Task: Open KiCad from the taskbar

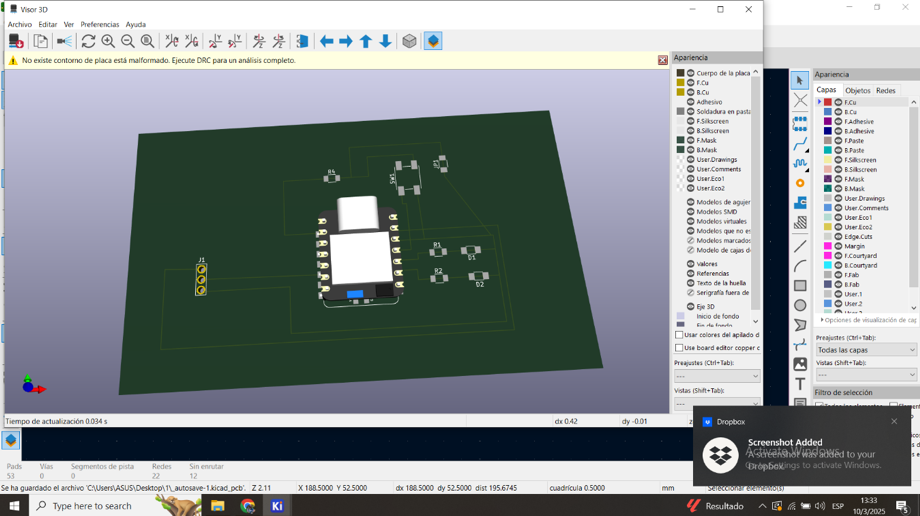Action: pyautogui.click(x=277, y=505)
